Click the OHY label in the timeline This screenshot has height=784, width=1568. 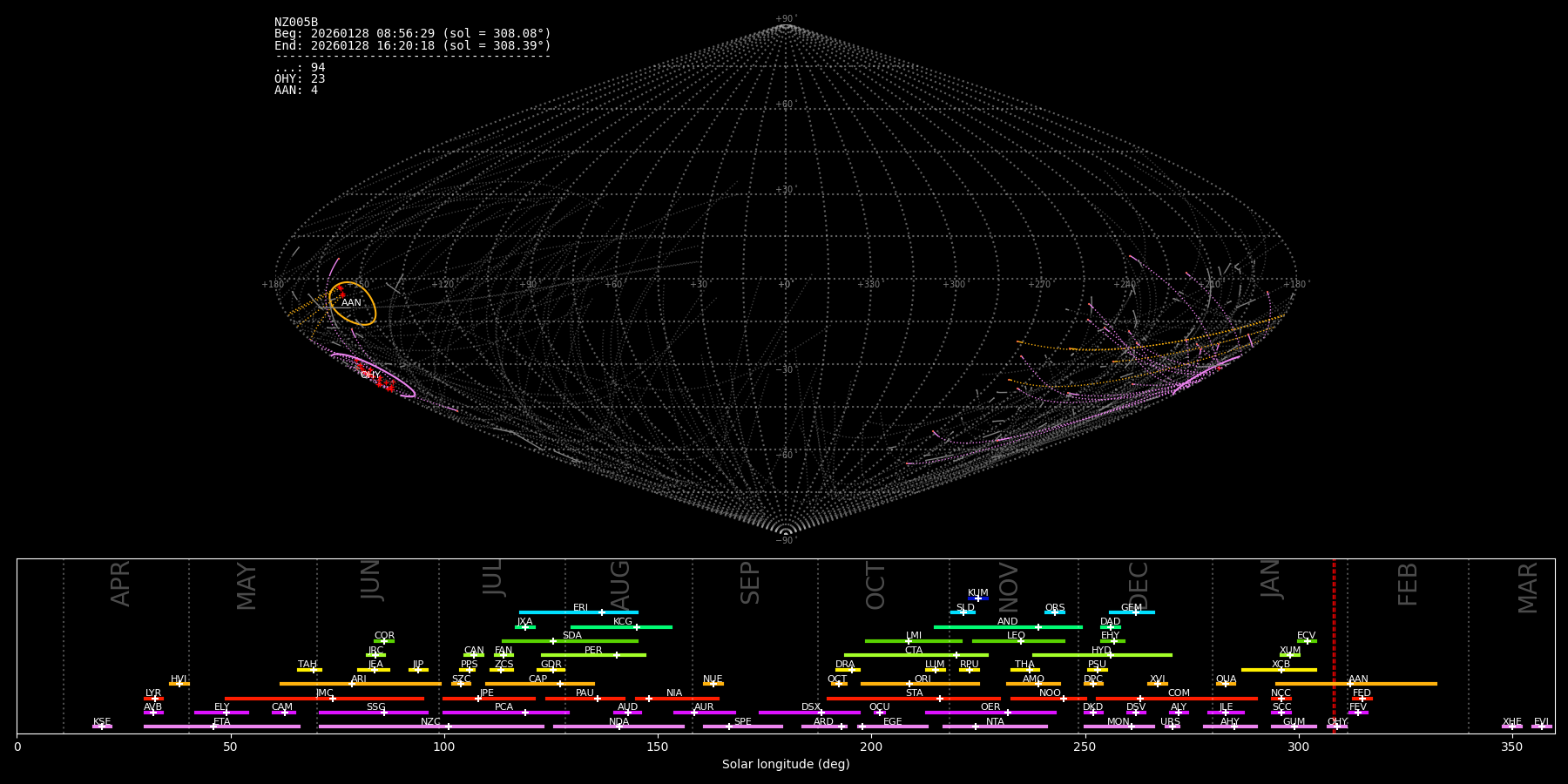click(x=1337, y=722)
